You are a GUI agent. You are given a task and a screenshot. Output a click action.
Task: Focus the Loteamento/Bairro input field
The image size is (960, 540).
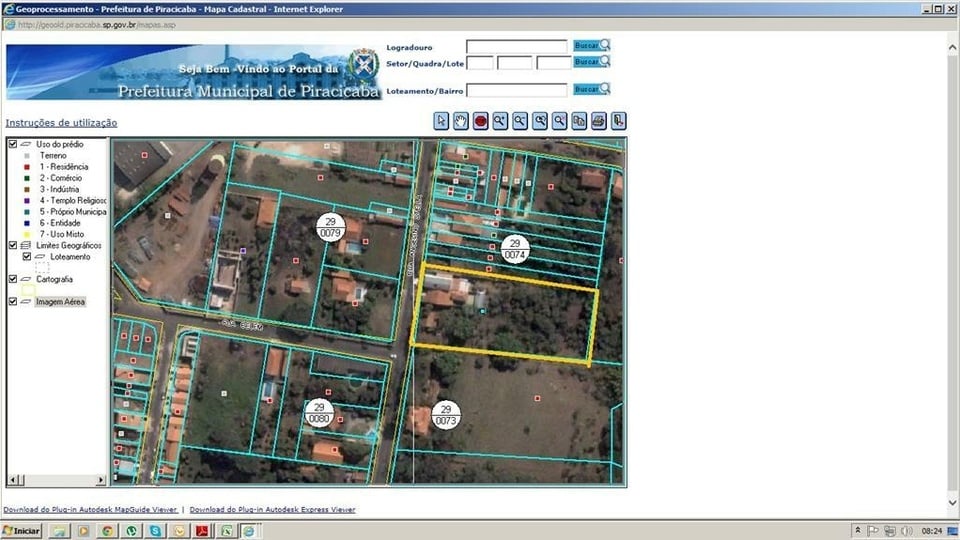tap(517, 91)
